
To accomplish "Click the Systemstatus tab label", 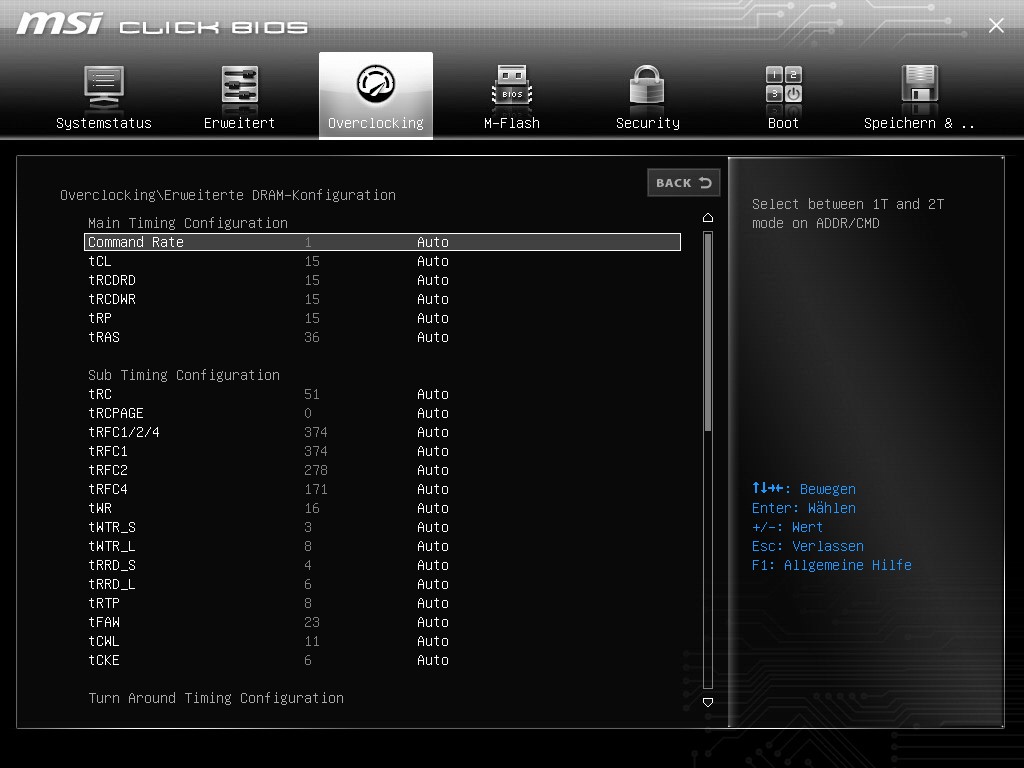I will [x=104, y=123].
